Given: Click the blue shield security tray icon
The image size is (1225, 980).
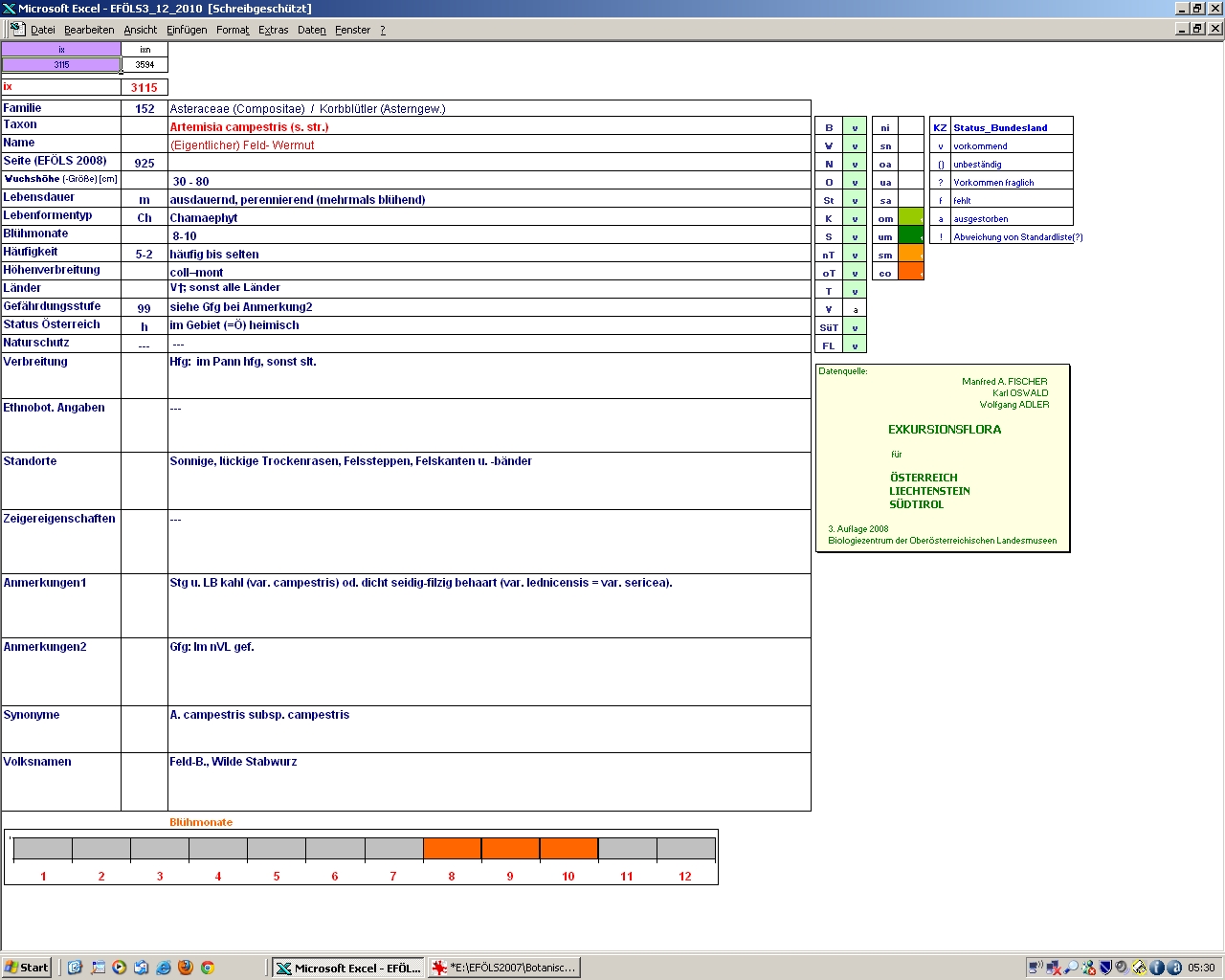Looking at the screenshot, I should click(x=1104, y=968).
